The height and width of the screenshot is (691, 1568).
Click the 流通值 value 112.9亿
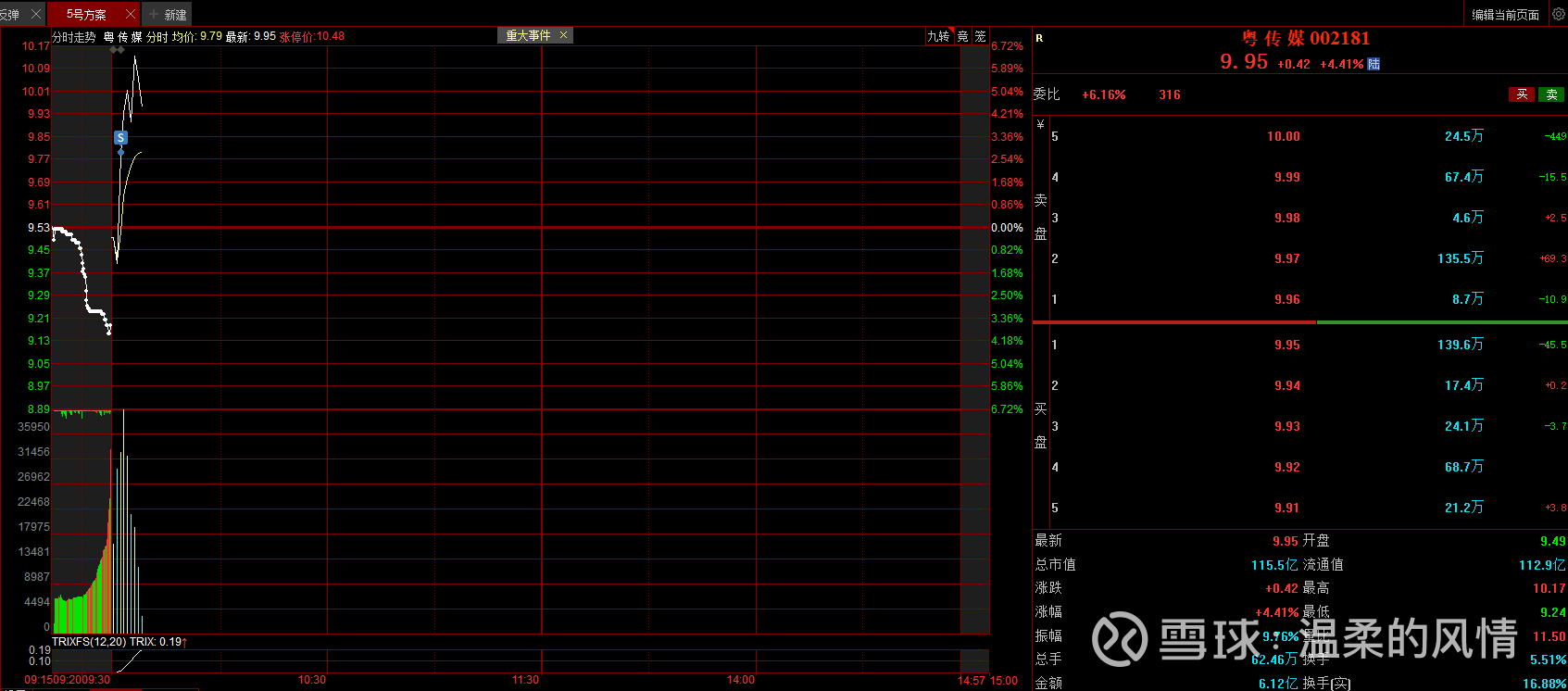pyautogui.click(x=1542, y=565)
